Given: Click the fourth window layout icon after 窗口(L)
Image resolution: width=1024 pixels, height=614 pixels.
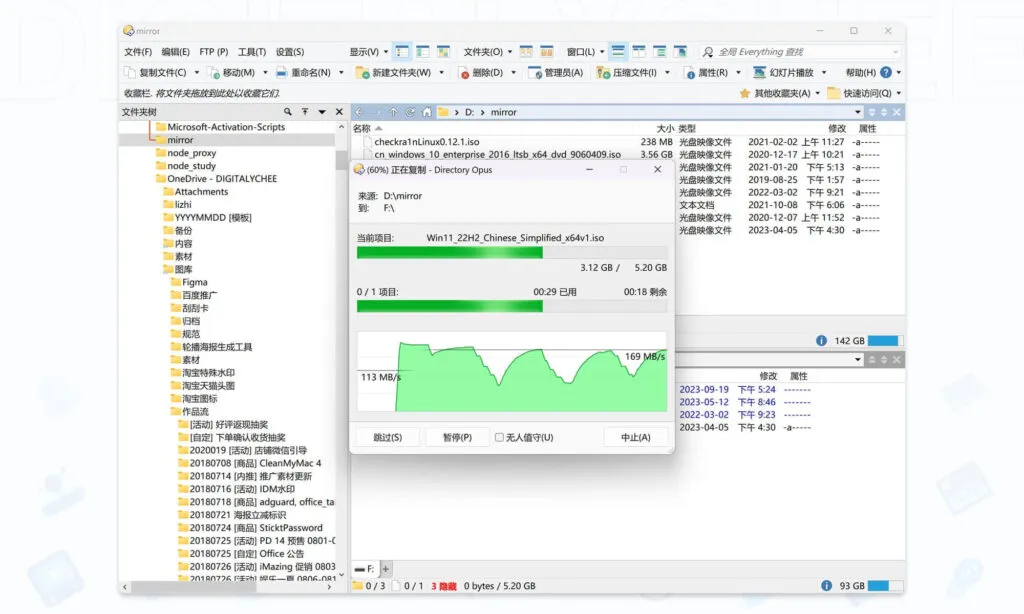Looking at the screenshot, I should [x=680, y=52].
